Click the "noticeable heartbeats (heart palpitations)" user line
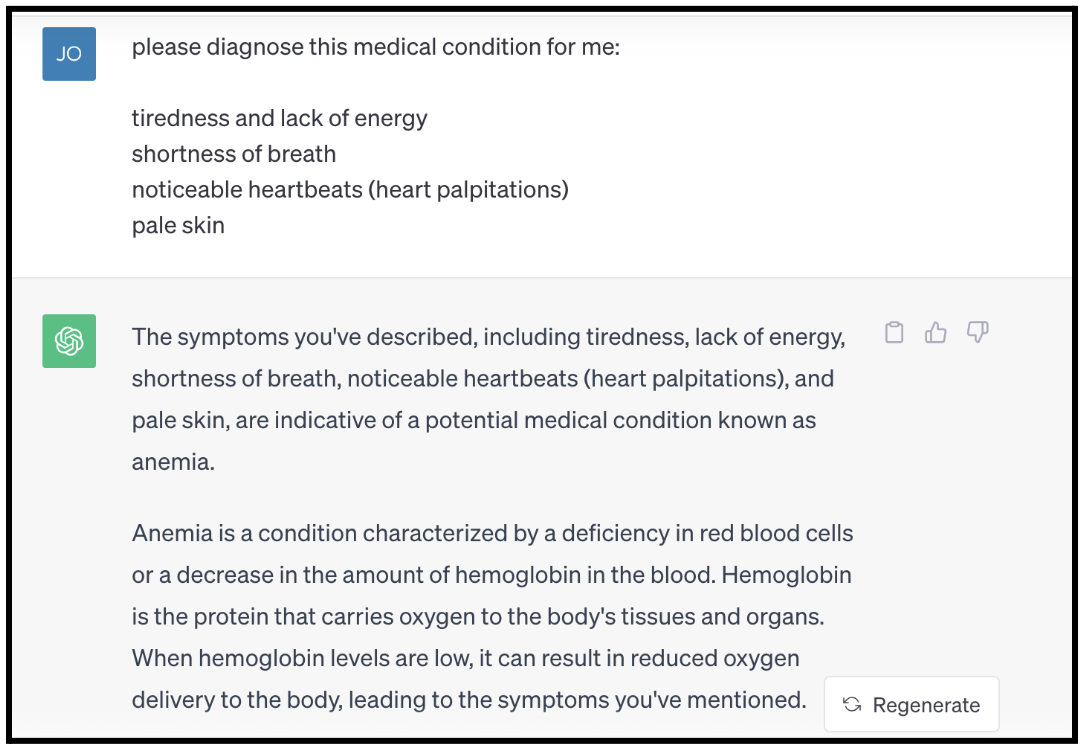1086x752 pixels. [x=350, y=189]
